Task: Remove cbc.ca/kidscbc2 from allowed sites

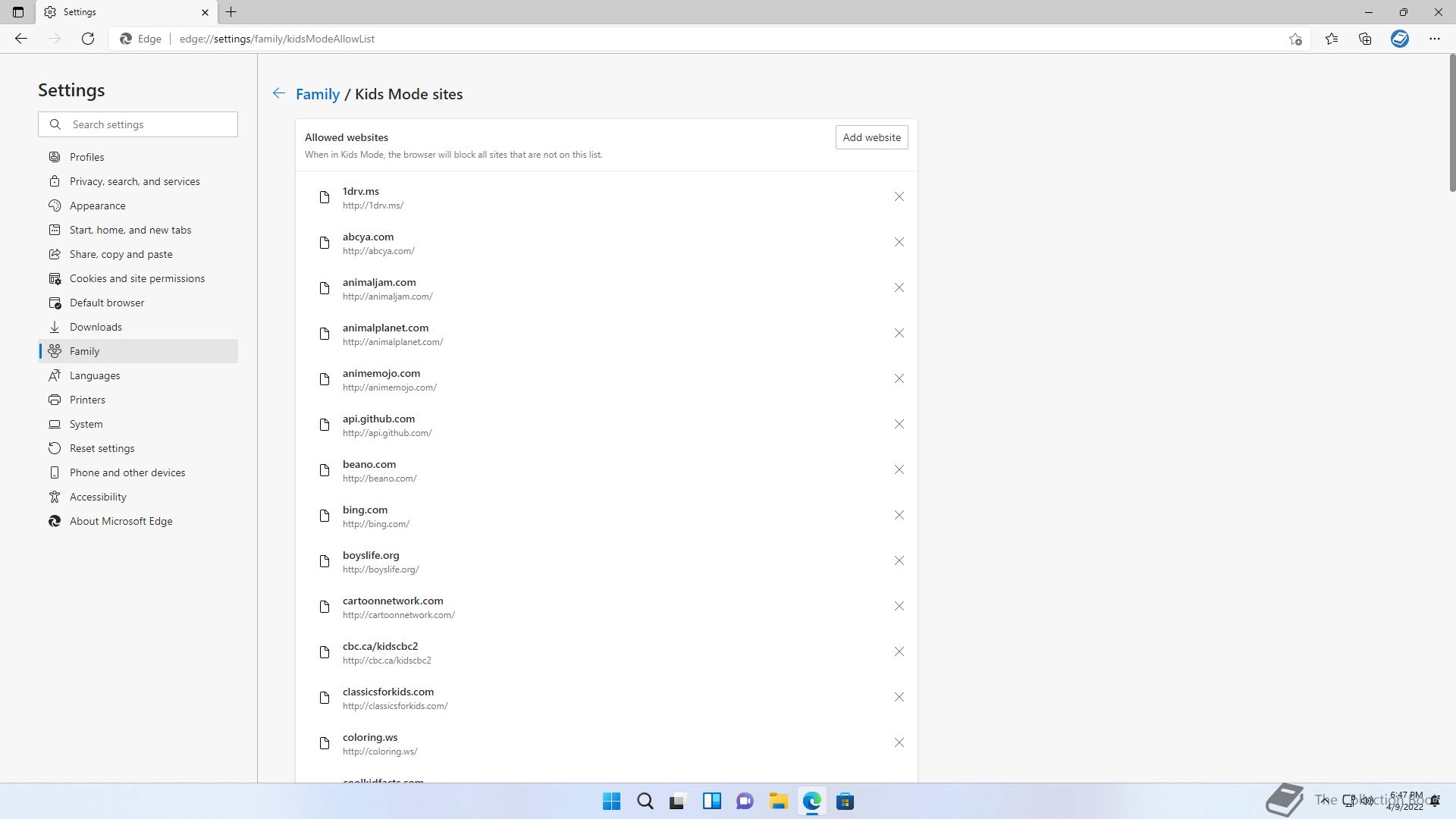Action: (899, 652)
